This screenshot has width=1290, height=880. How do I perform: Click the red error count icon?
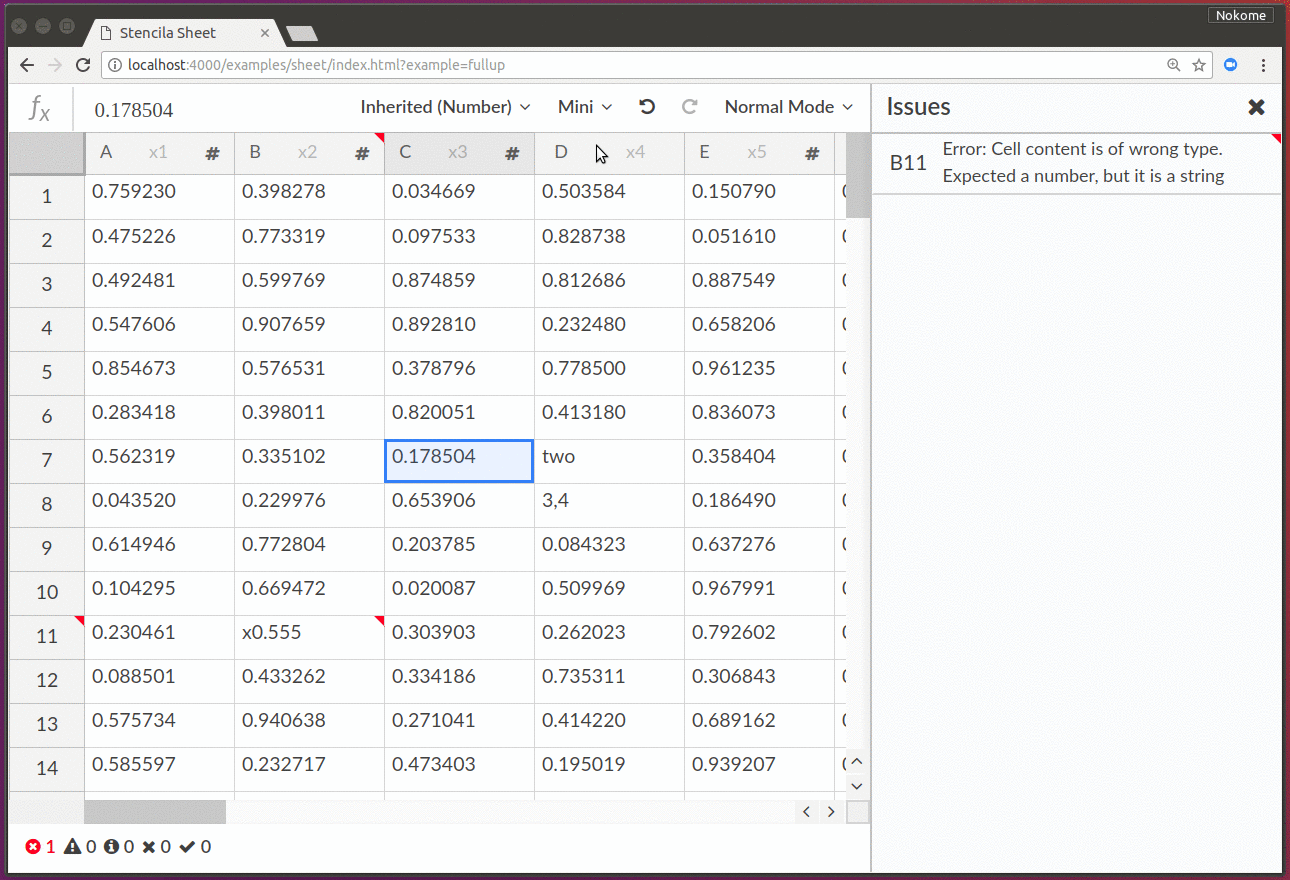(x=33, y=847)
